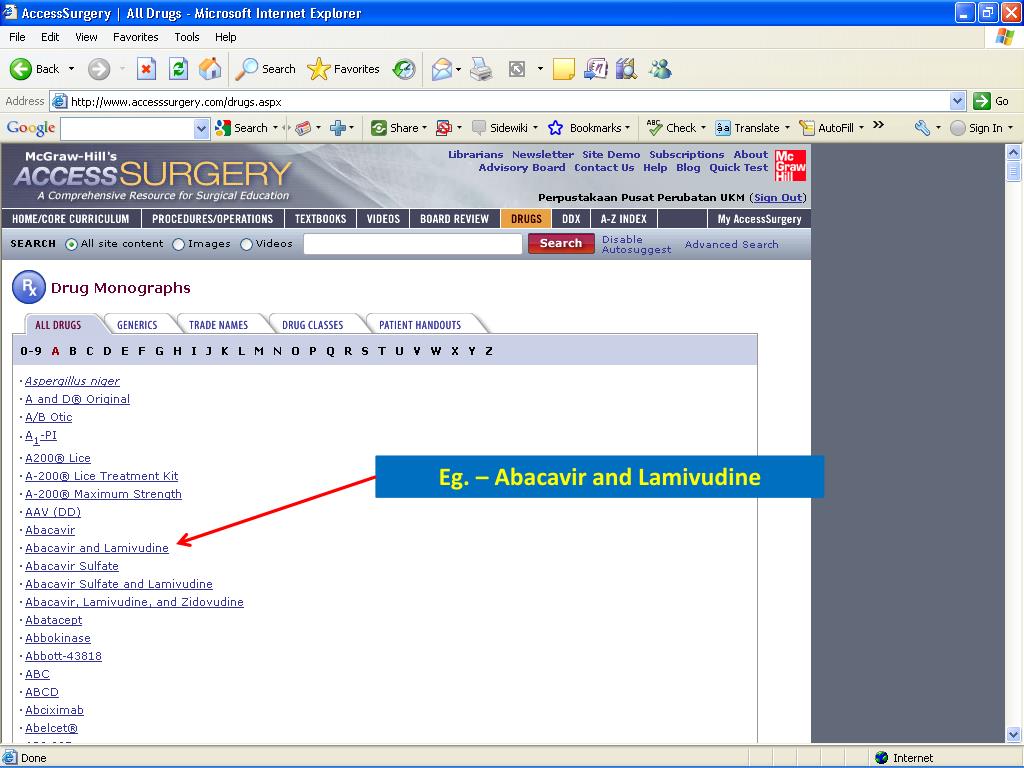Viewport: 1024px width, 768px height.
Task: Go to the Home page icon
Action: coord(210,69)
